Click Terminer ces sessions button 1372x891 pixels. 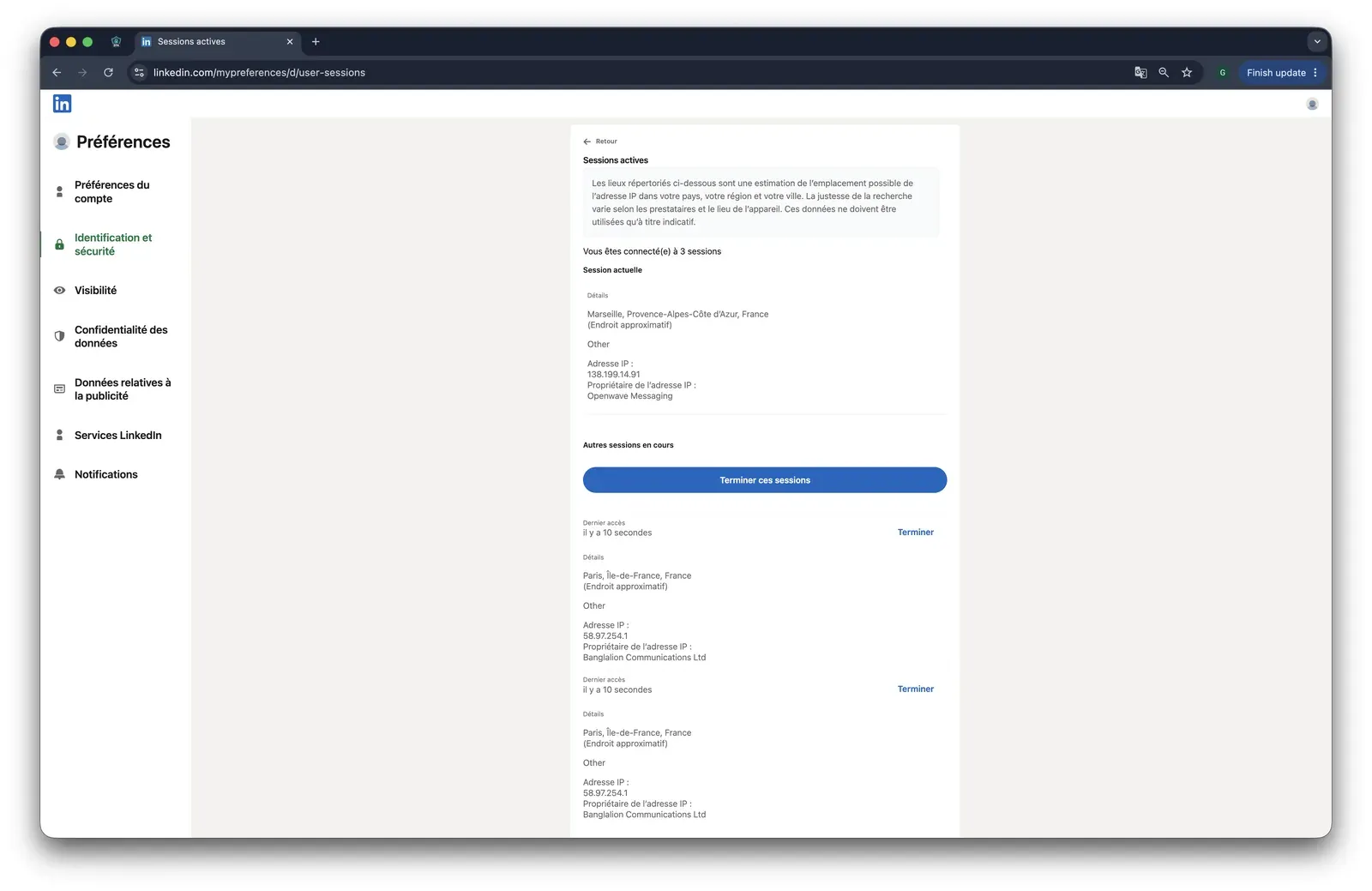[x=765, y=480]
